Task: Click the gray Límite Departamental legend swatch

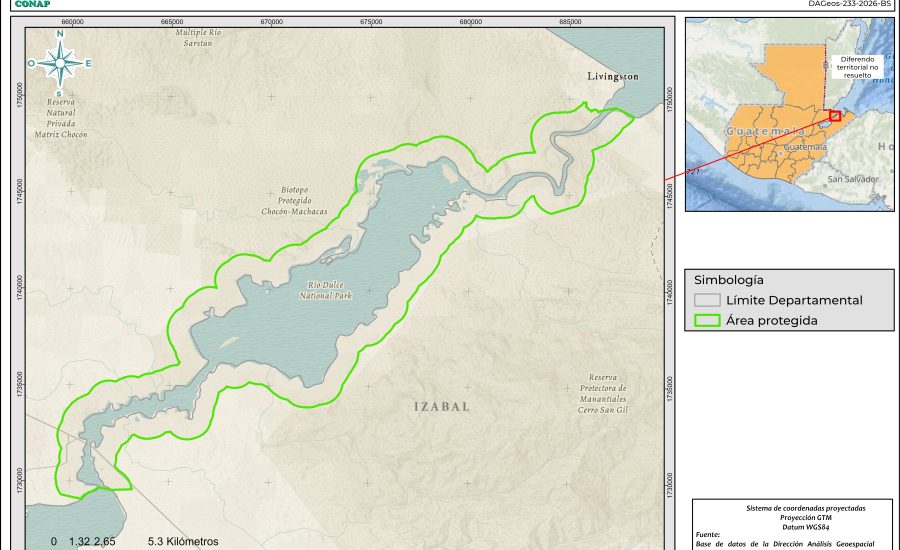Action: pos(708,300)
